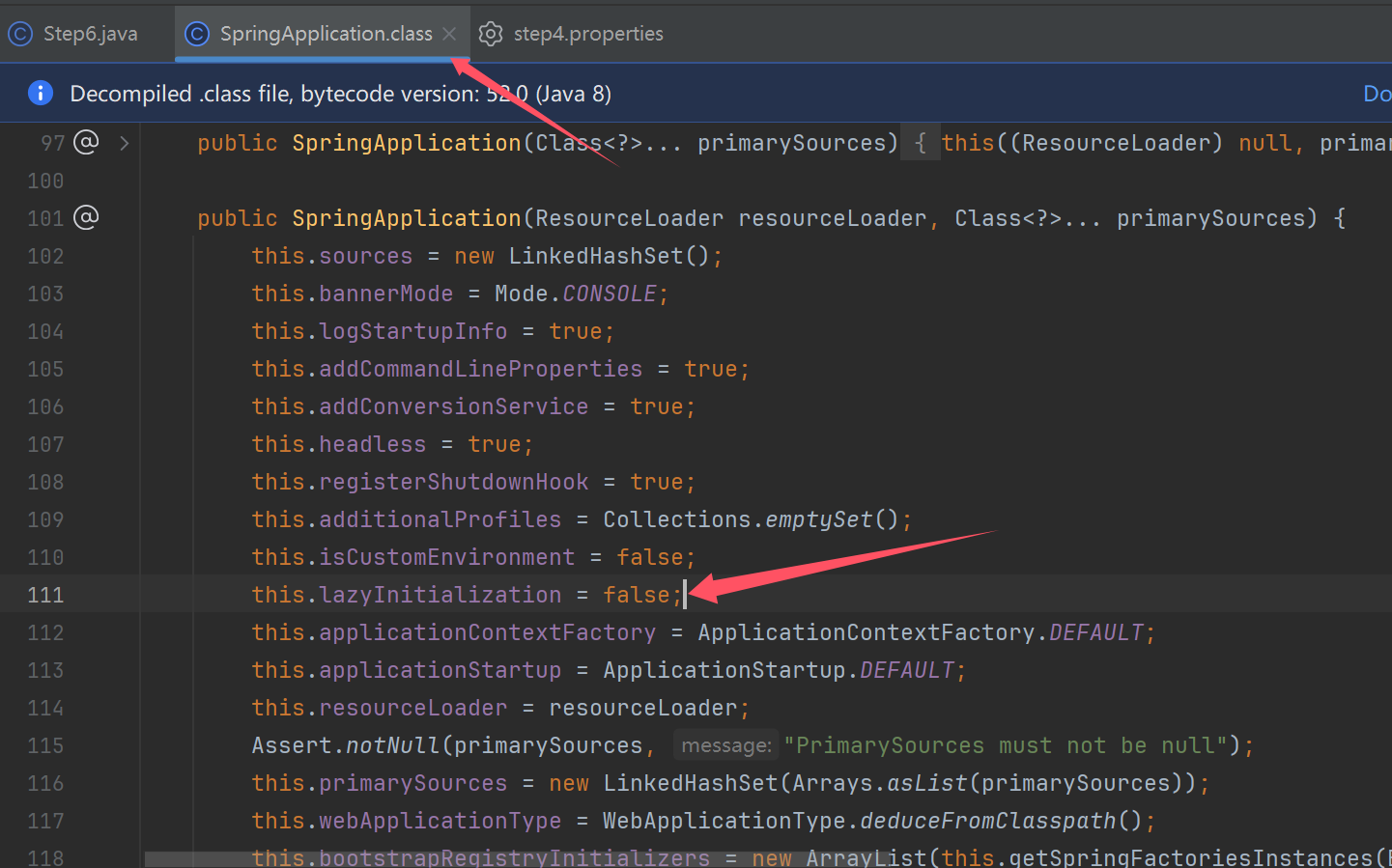Click 'deduceFromClasspath' on line 117

tap(988, 821)
